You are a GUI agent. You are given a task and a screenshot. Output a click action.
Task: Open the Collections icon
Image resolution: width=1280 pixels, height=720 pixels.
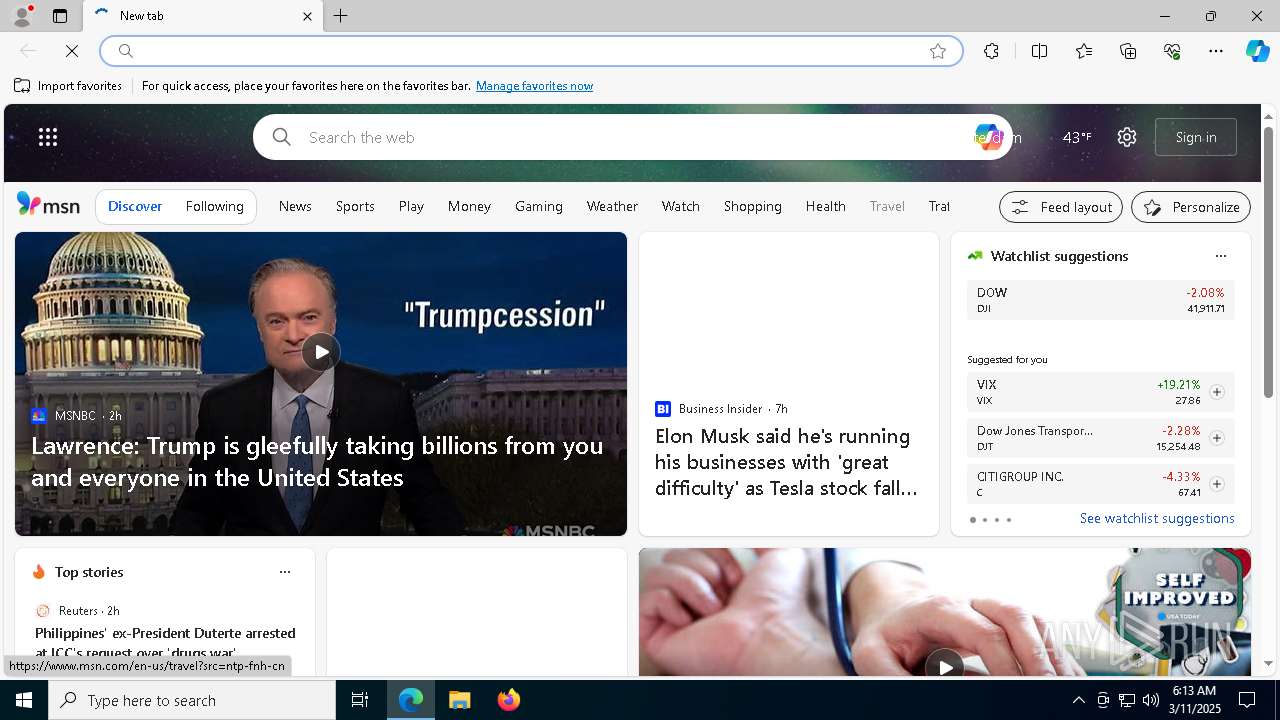click(x=1128, y=51)
